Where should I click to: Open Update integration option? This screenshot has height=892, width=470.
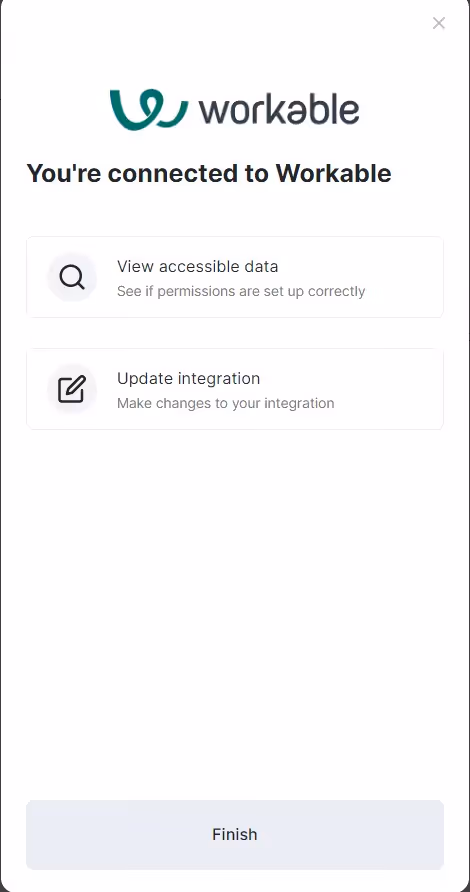point(235,389)
